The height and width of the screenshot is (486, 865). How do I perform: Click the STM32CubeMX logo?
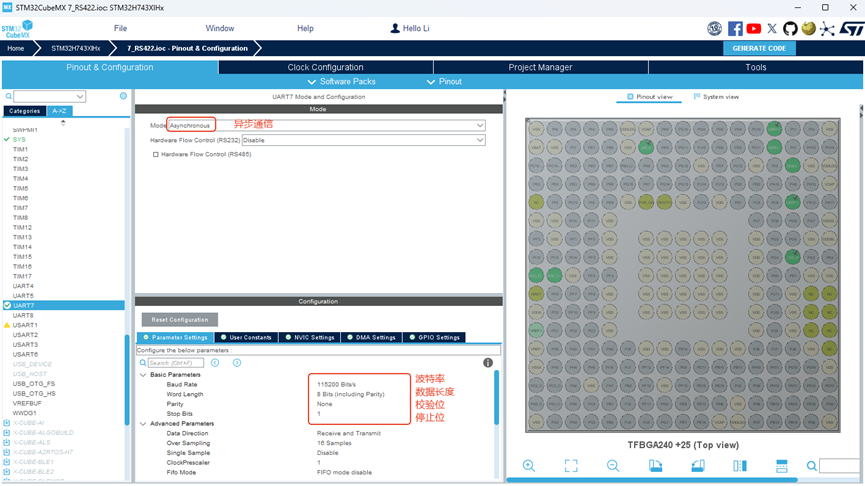(x=17, y=29)
